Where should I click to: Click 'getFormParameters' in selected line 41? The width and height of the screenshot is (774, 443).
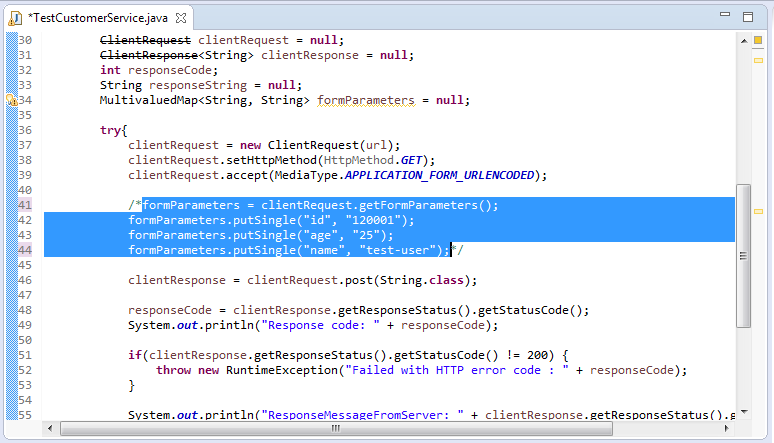418,205
